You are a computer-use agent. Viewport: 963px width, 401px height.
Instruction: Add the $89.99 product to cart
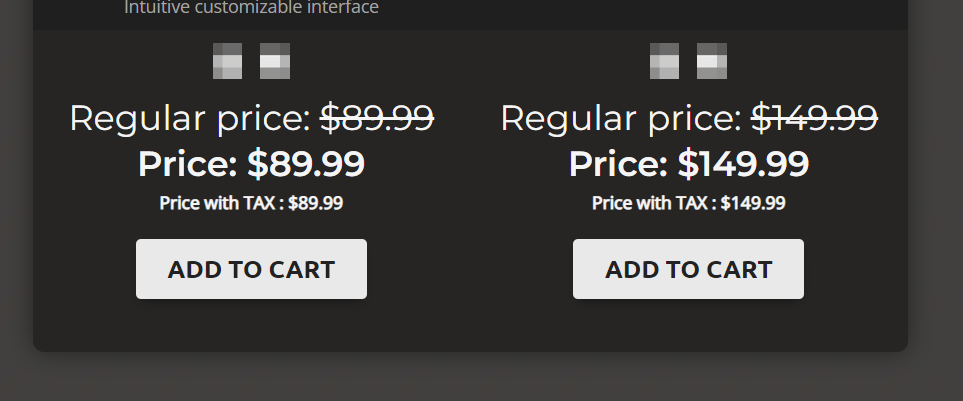(x=251, y=269)
